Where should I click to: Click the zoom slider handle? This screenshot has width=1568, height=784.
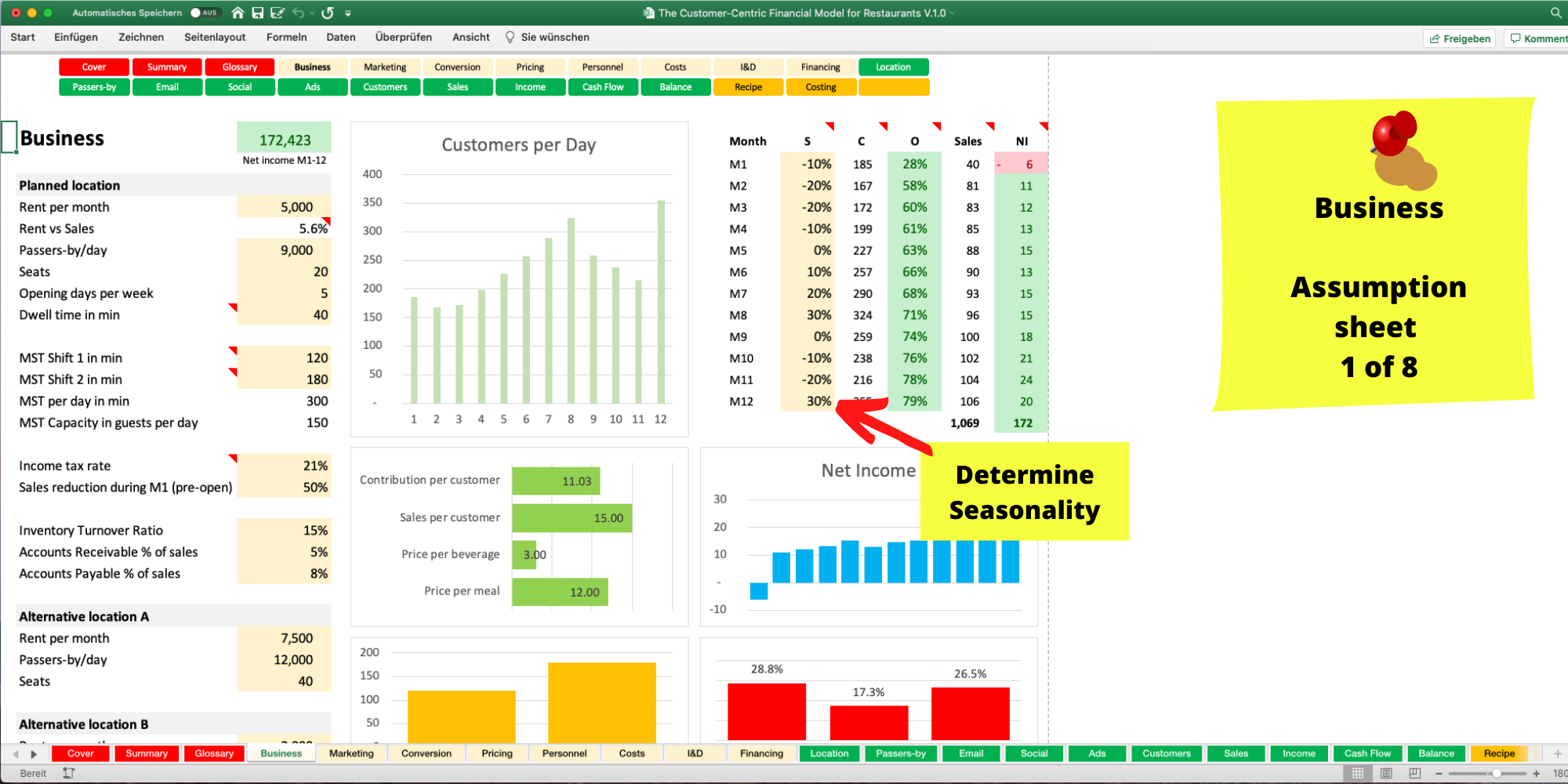[1496, 773]
